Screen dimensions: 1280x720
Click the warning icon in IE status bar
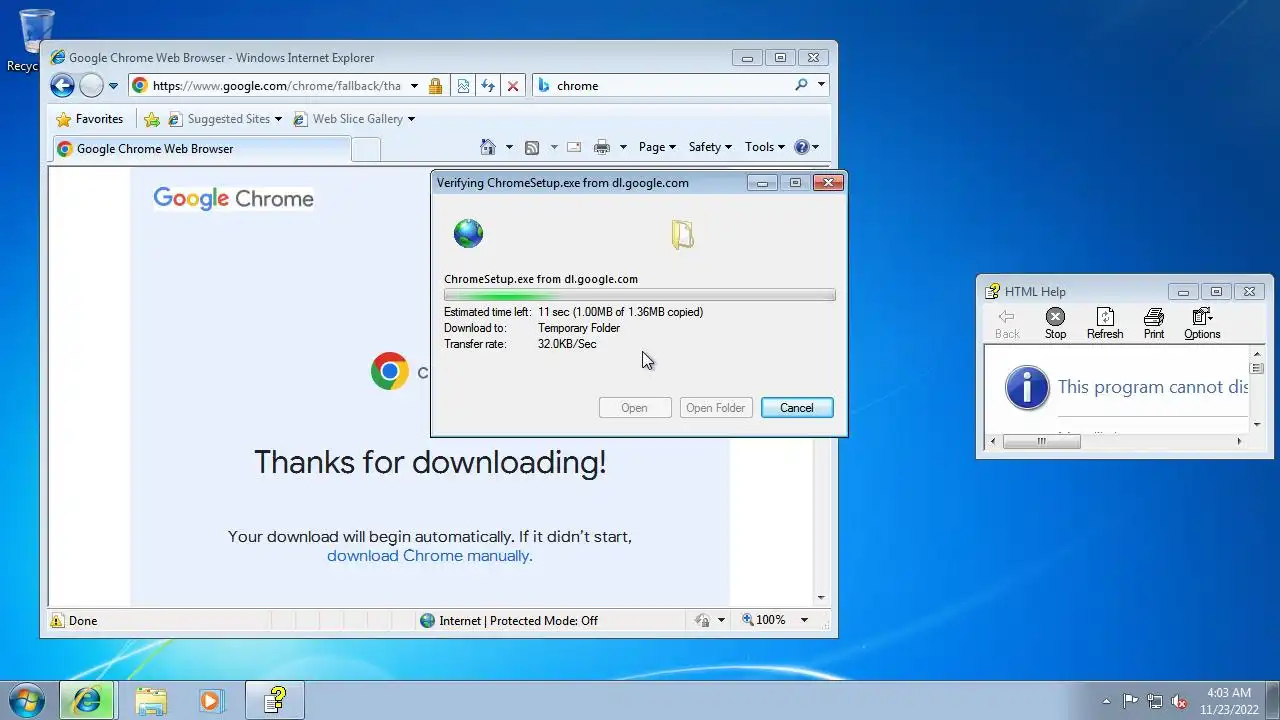pos(57,620)
